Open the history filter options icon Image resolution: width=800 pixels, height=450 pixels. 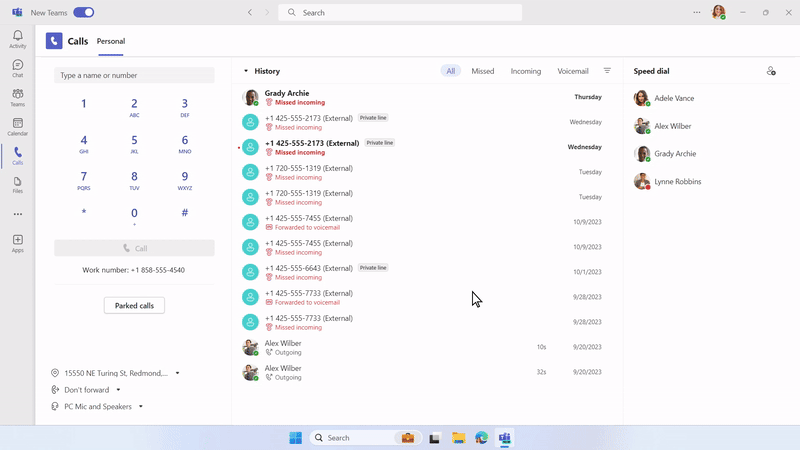coord(607,71)
